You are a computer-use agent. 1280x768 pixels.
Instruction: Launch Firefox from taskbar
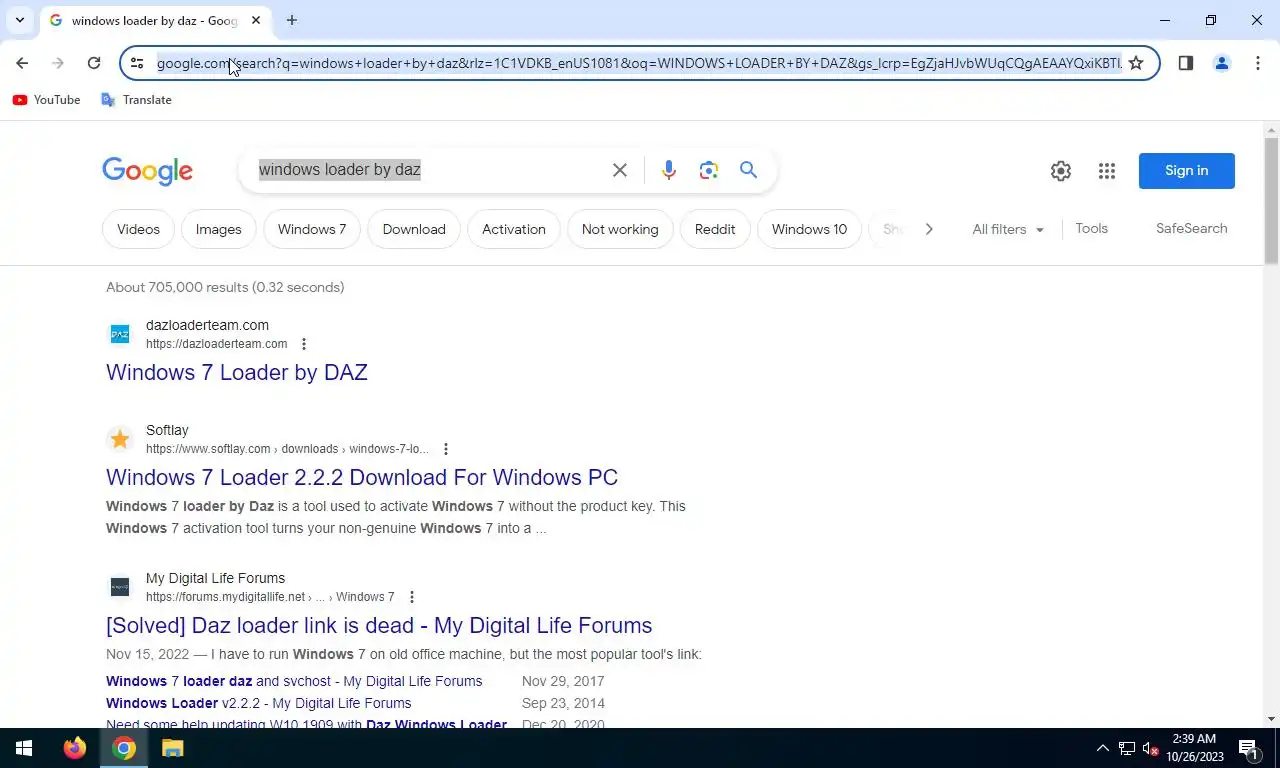coord(75,748)
